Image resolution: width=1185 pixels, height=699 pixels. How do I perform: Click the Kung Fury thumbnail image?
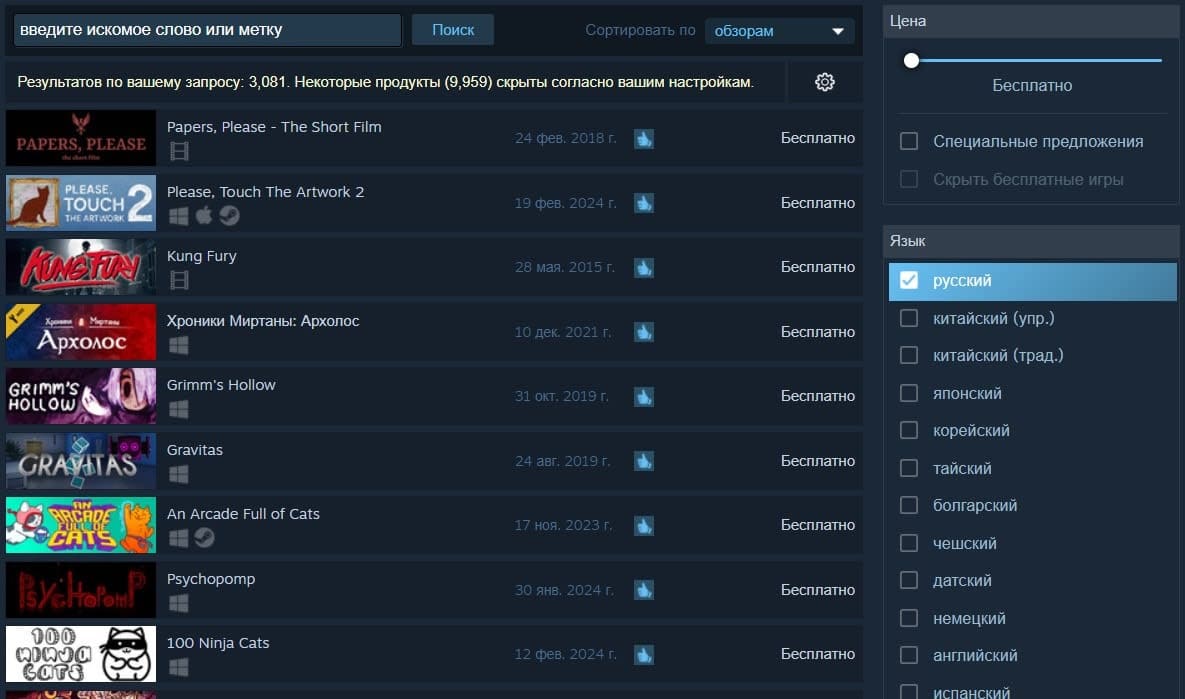81,268
